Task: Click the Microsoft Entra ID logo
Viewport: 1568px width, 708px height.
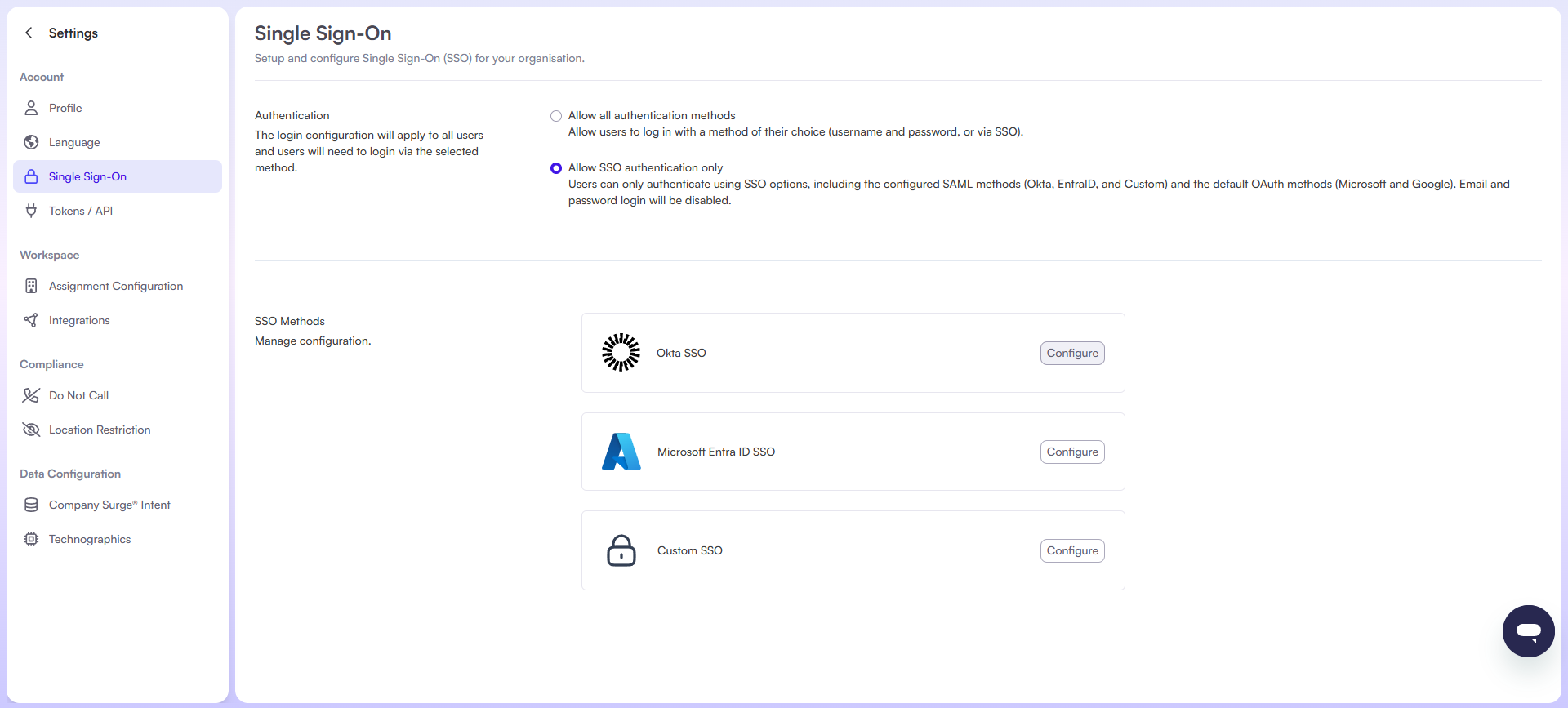Action: coord(621,452)
